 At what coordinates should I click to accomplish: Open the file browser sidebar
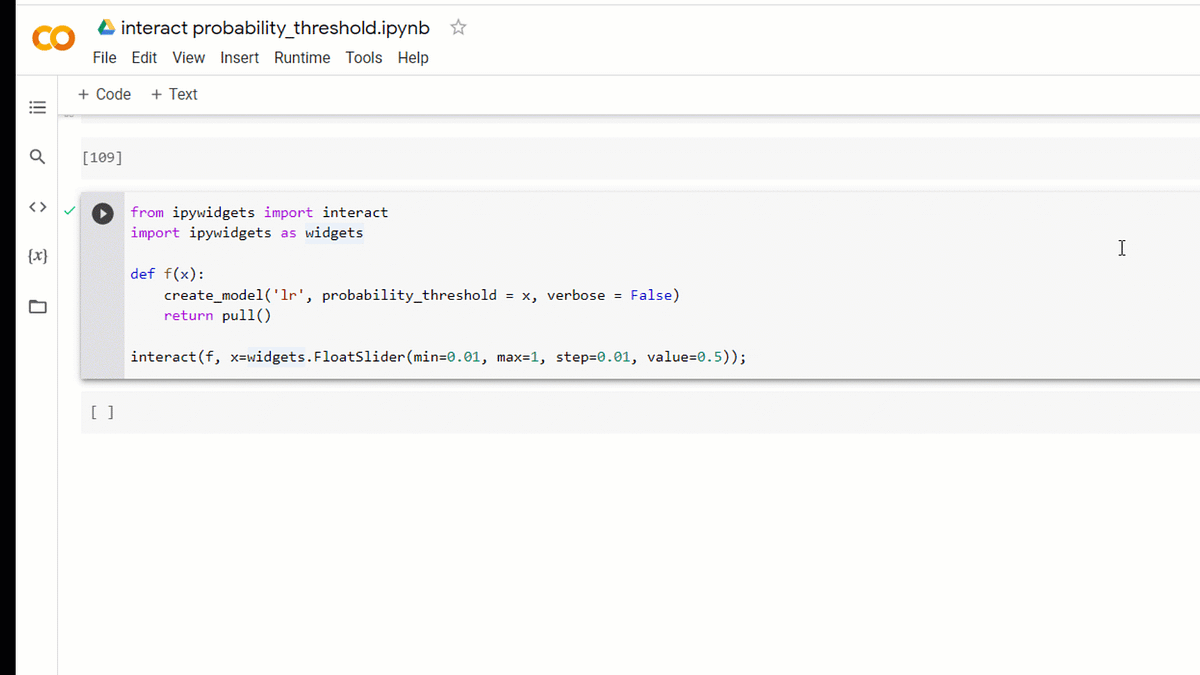coord(37,306)
